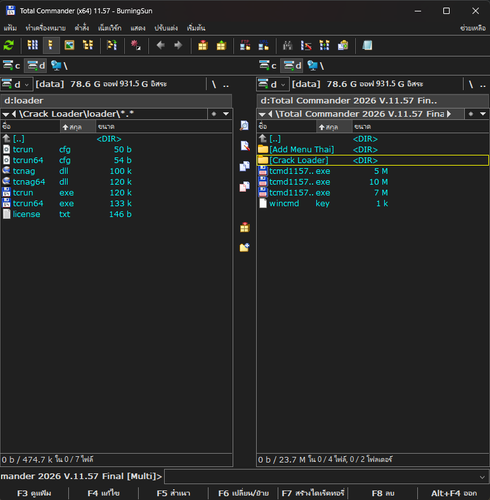Image resolution: width=490 pixels, height=500 pixels.
Task: Open the command line history dropdown
Action: [482, 477]
